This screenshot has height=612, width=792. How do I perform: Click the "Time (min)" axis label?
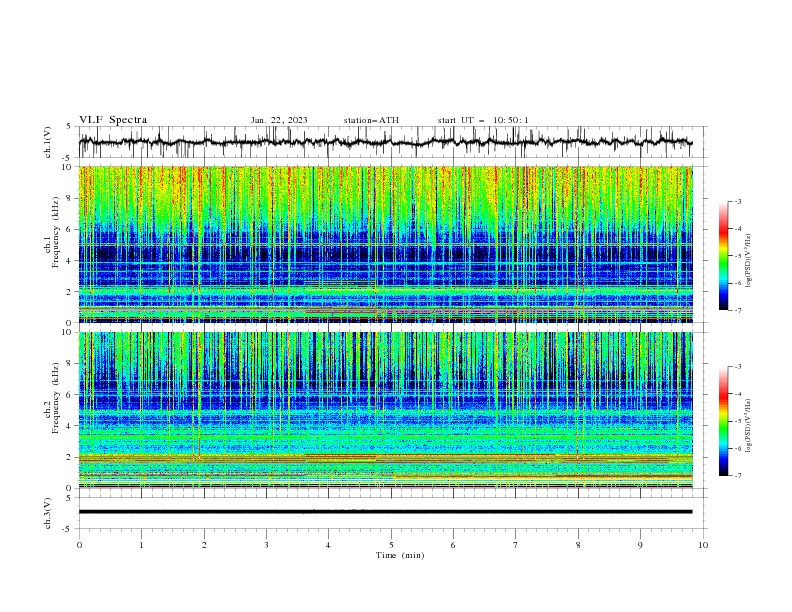coord(400,555)
